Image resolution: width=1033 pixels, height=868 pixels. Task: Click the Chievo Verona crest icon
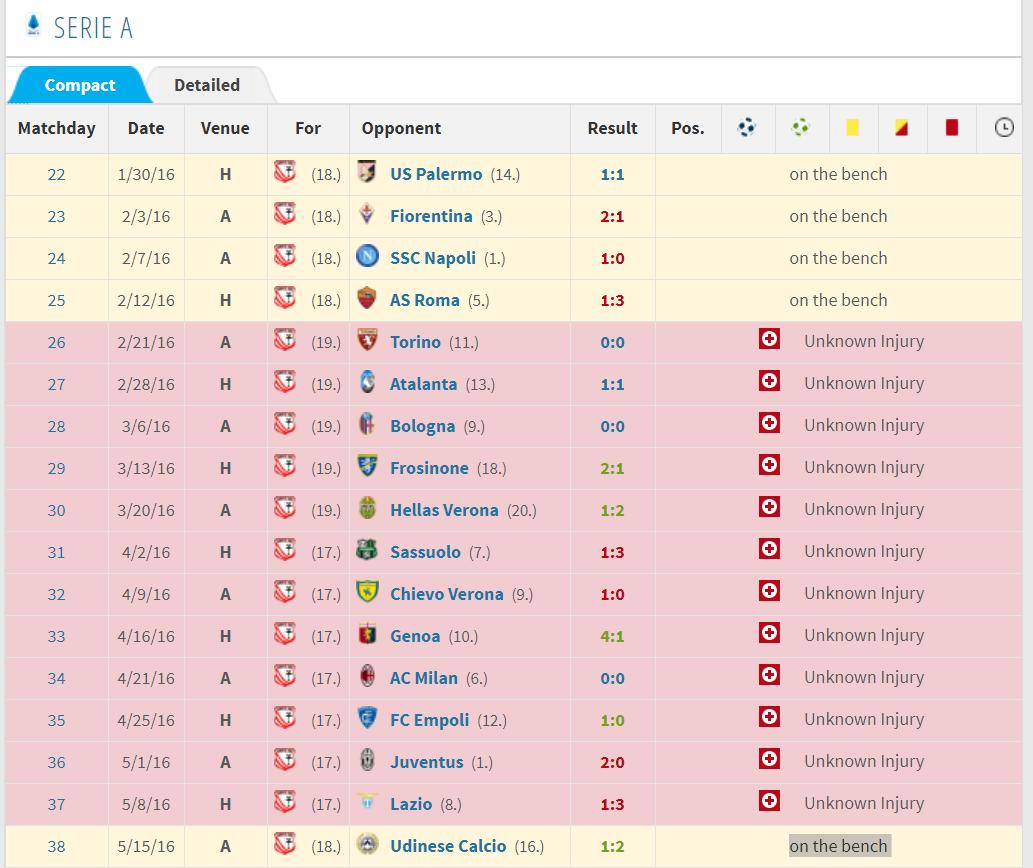point(367,591)
